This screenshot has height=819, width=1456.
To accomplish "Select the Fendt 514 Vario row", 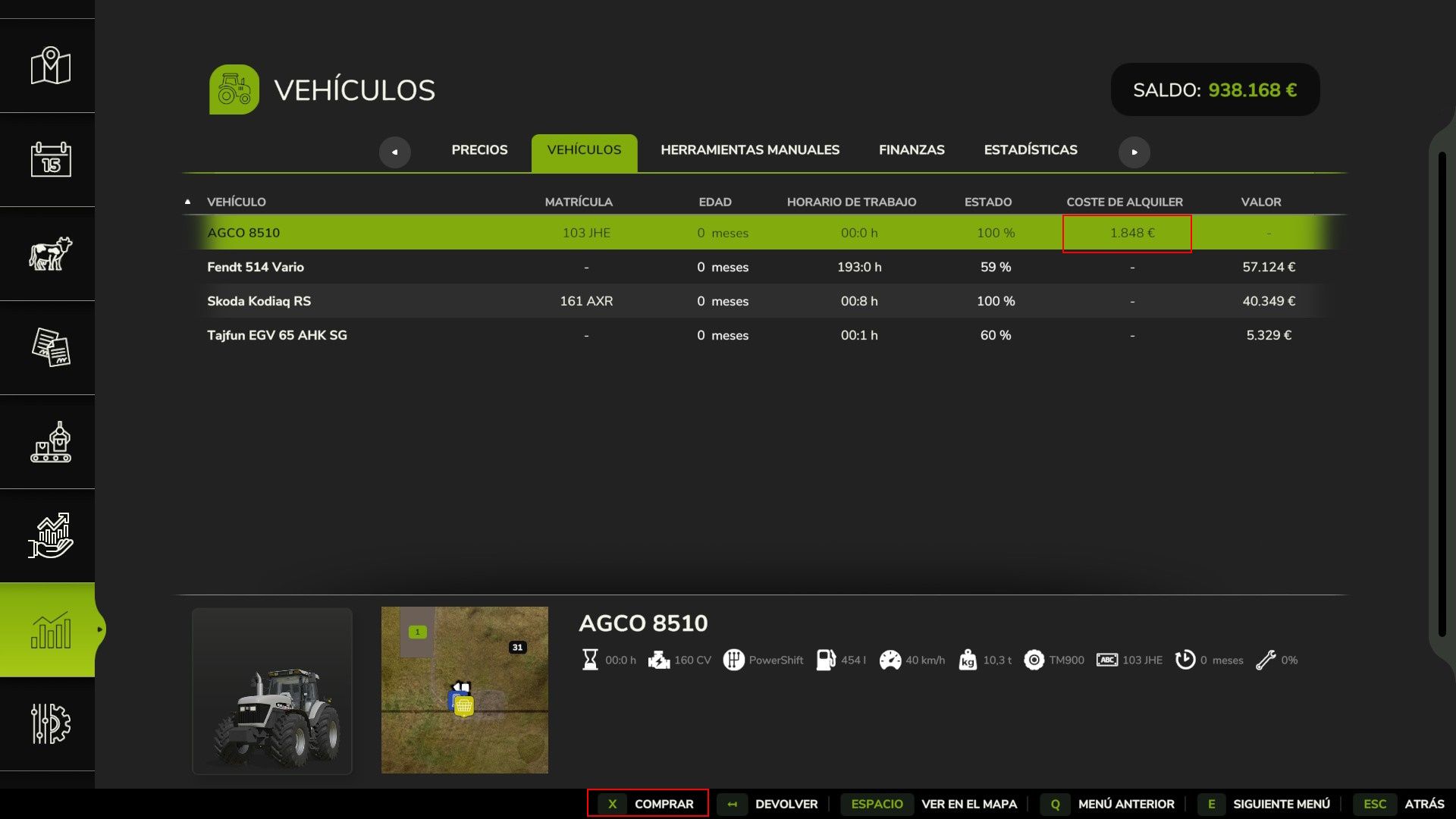I will [x=255, y=267].
